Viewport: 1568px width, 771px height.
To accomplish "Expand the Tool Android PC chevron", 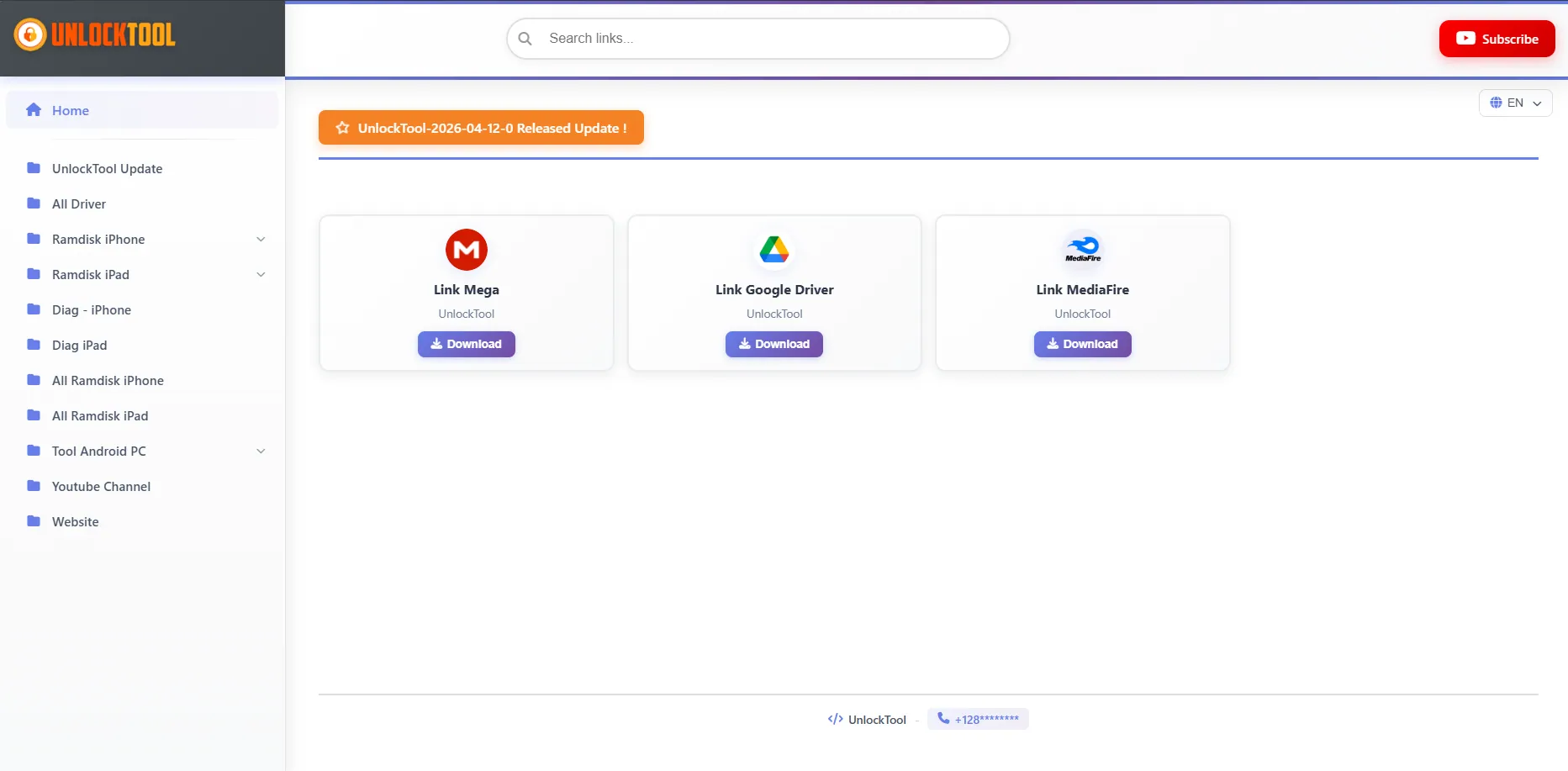I will coord(261,452).
